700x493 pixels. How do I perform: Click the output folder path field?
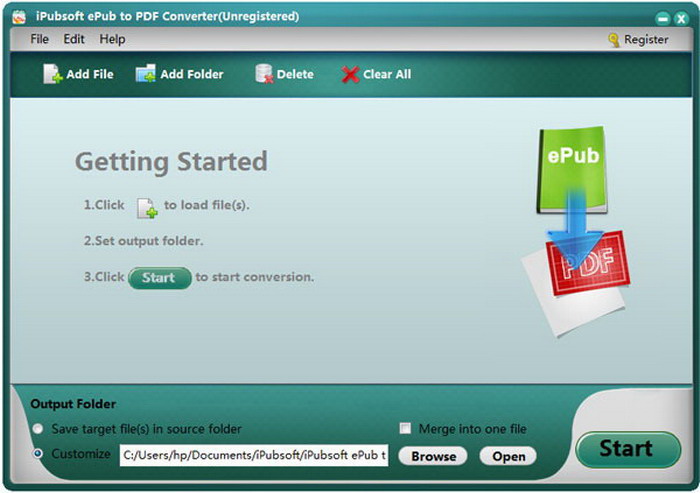pyautogui.click(x=254, y=455)
